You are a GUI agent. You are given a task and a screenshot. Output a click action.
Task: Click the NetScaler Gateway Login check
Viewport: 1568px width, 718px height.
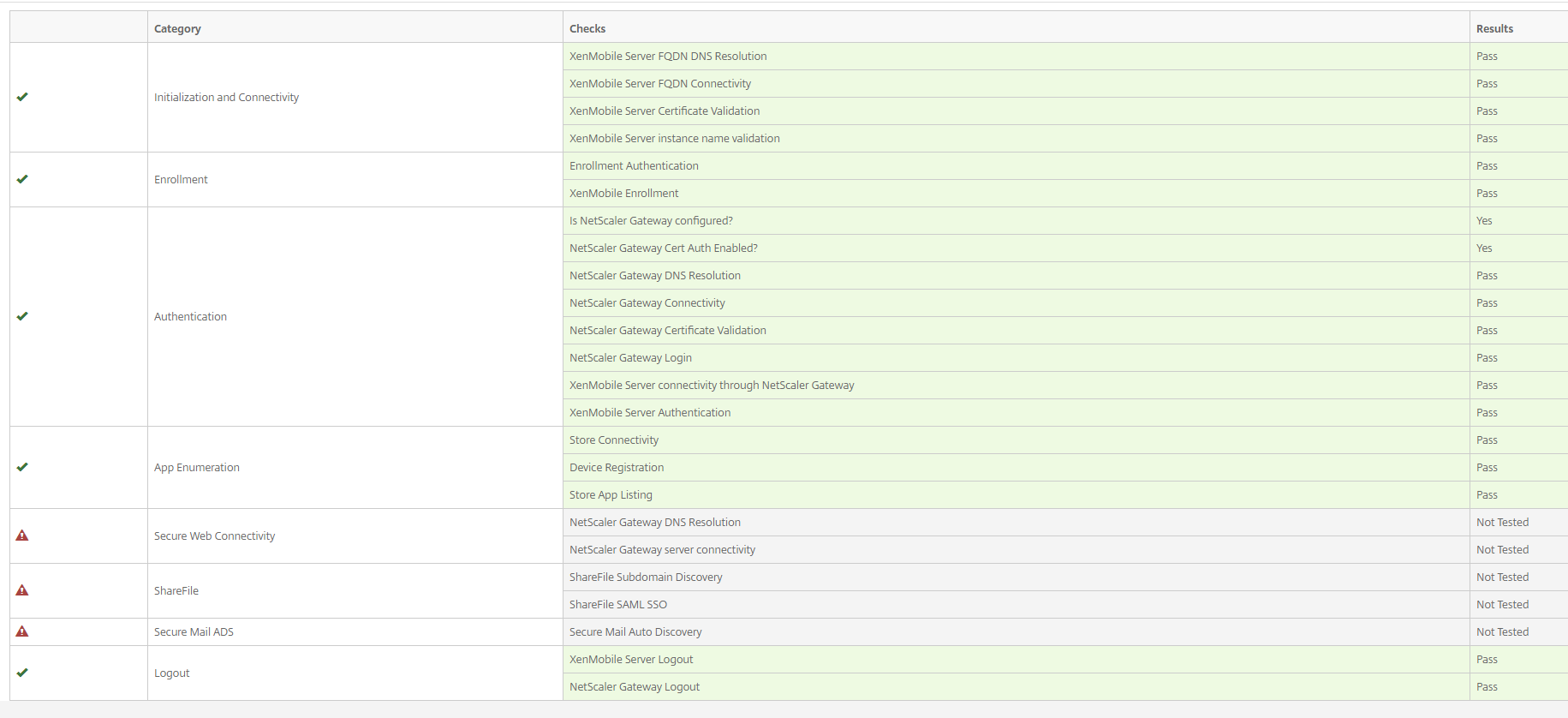tap(630, 358)
